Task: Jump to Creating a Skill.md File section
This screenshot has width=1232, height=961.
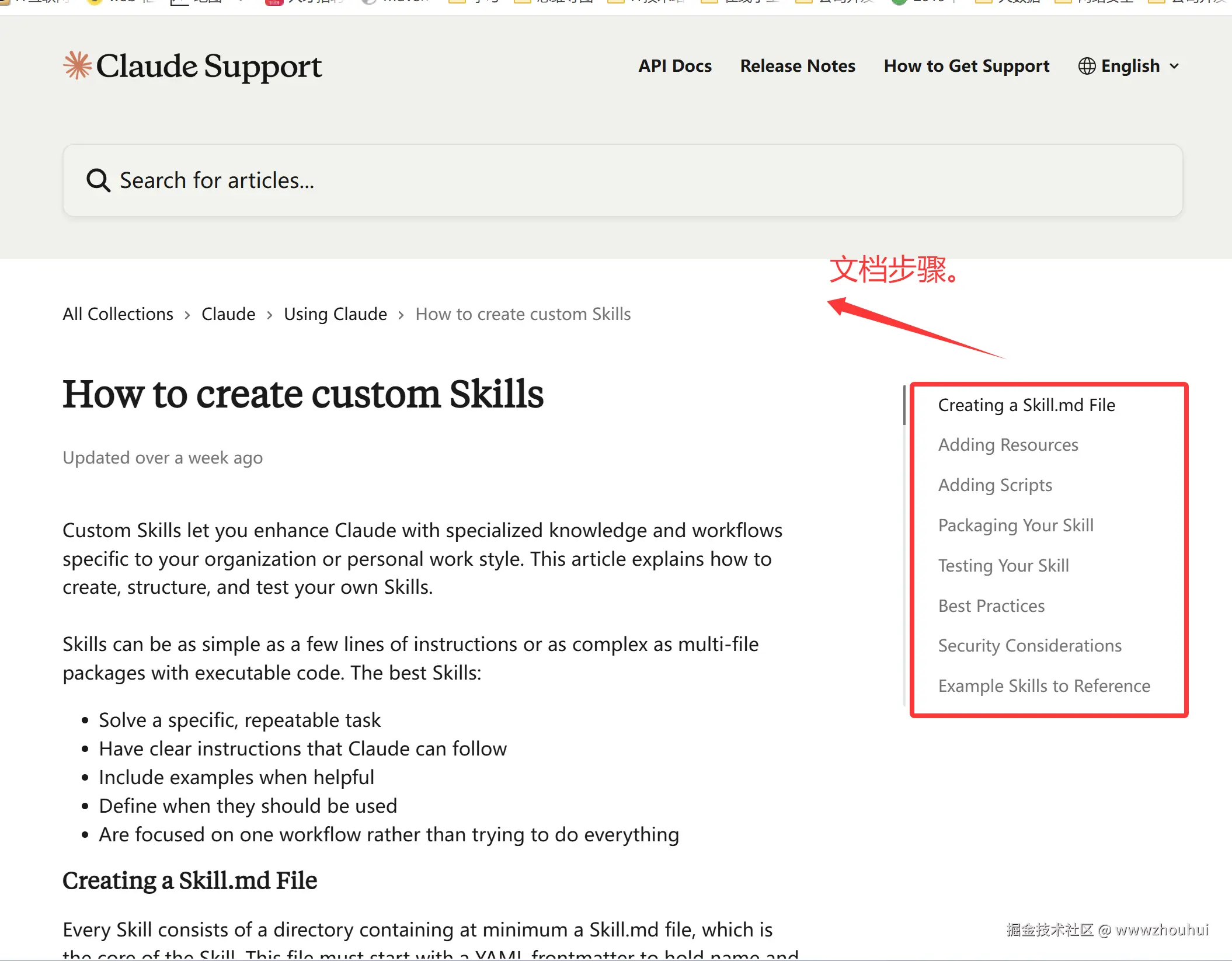Action: click(x=1026, y=405)
